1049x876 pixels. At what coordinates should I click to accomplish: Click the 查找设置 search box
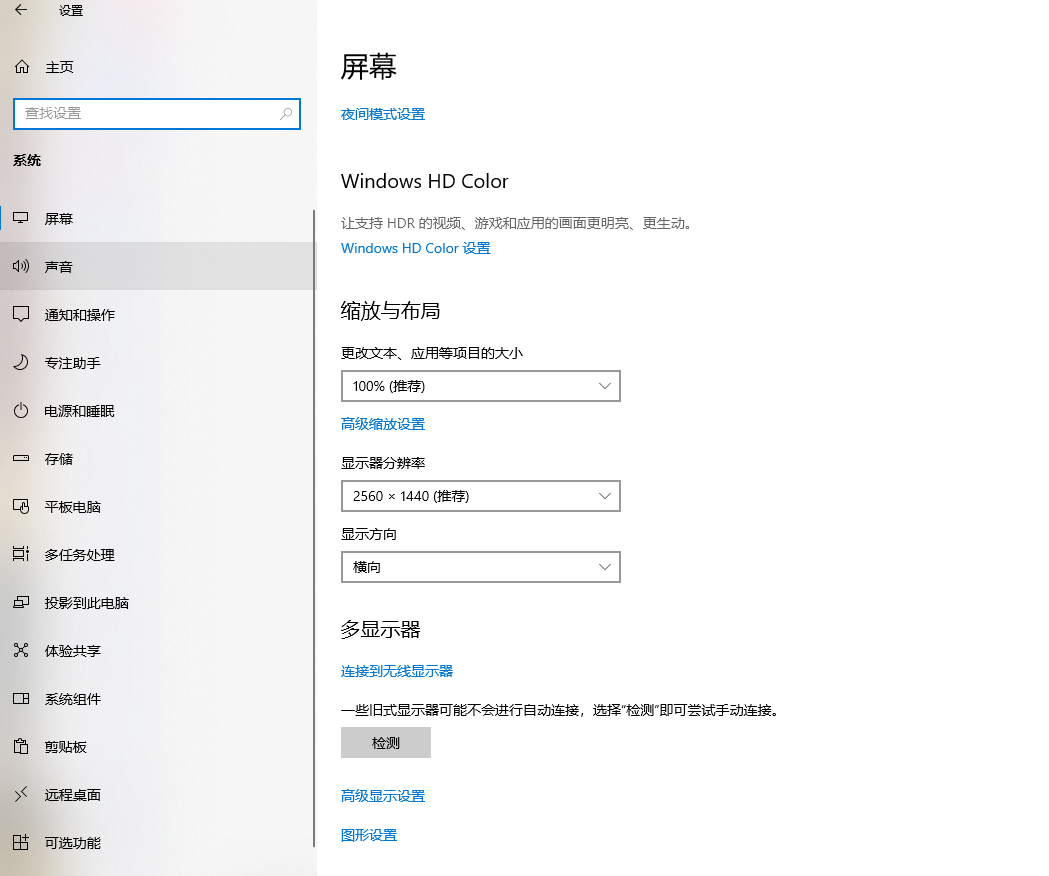coord(157,114)
